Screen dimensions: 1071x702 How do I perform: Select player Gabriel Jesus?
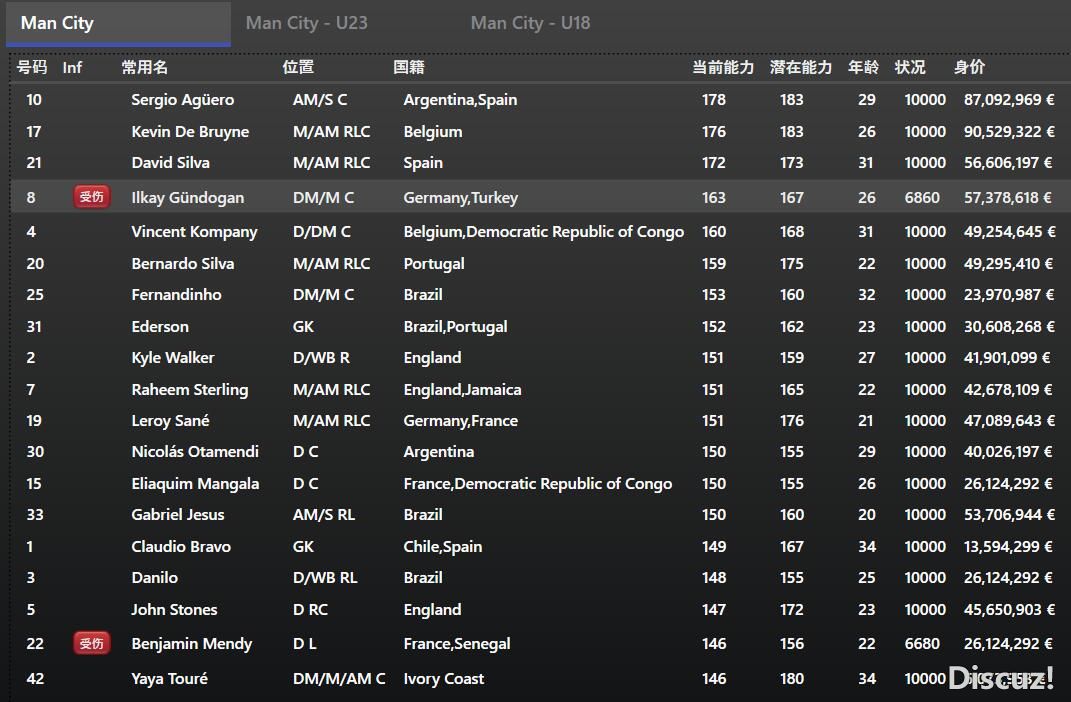178,514
